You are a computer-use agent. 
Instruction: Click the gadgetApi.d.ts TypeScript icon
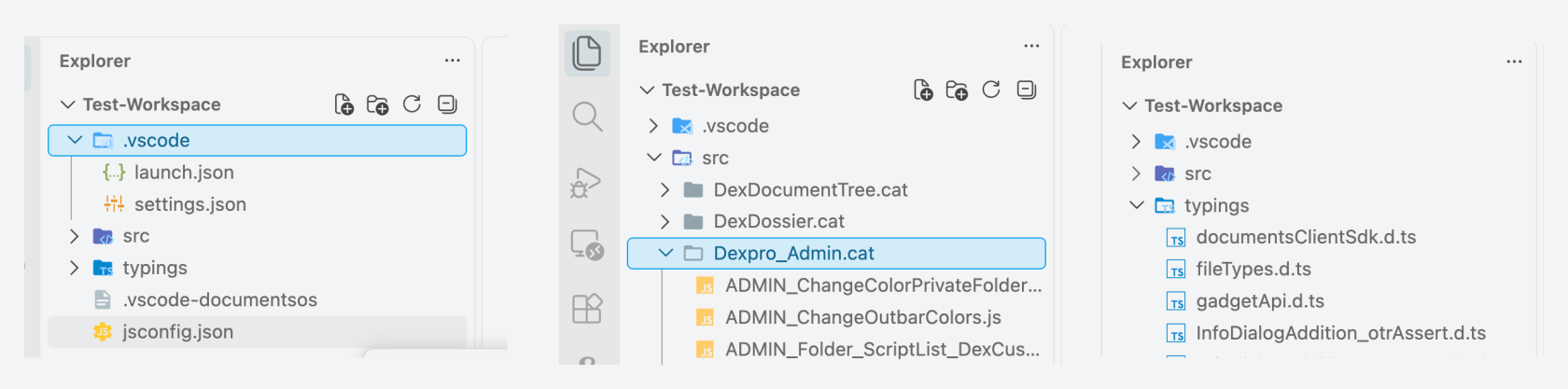(1176, 301)
